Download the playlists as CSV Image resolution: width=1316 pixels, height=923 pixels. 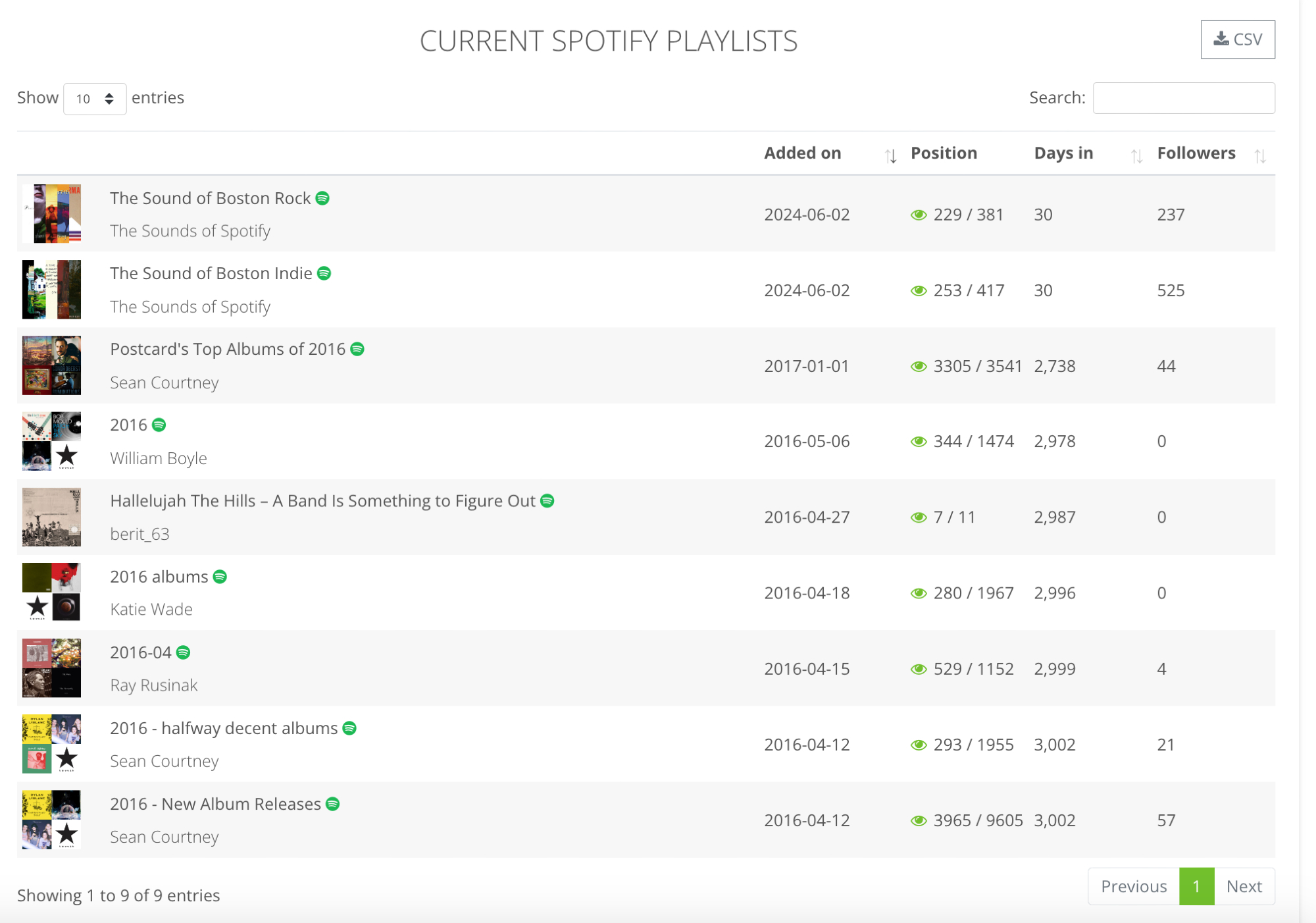tap(1237, 40)
